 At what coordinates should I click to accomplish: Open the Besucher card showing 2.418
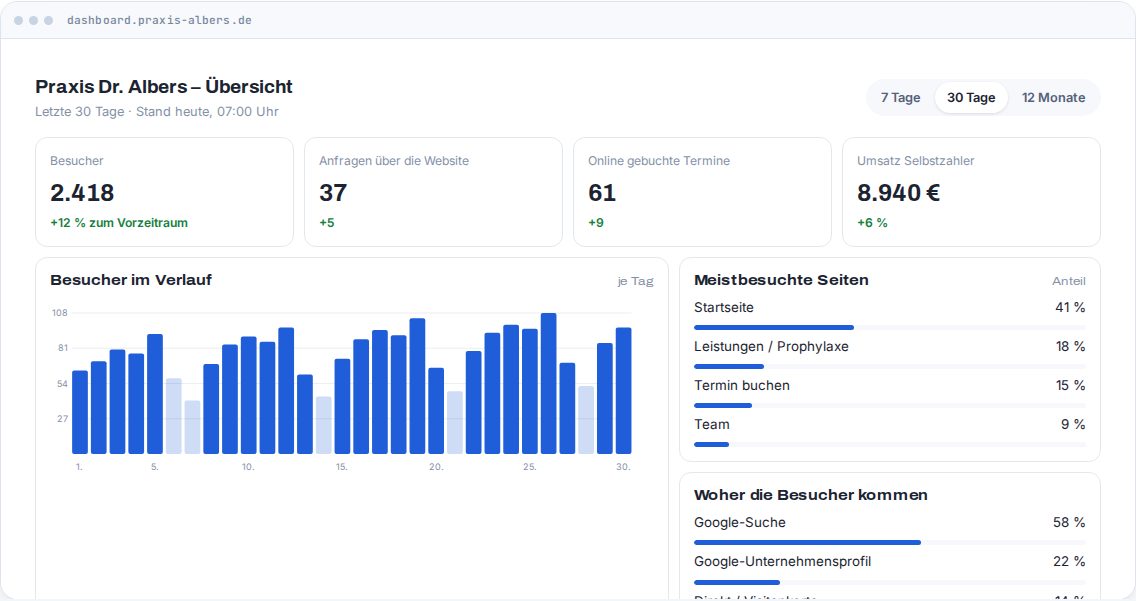(x=164, y=192)
